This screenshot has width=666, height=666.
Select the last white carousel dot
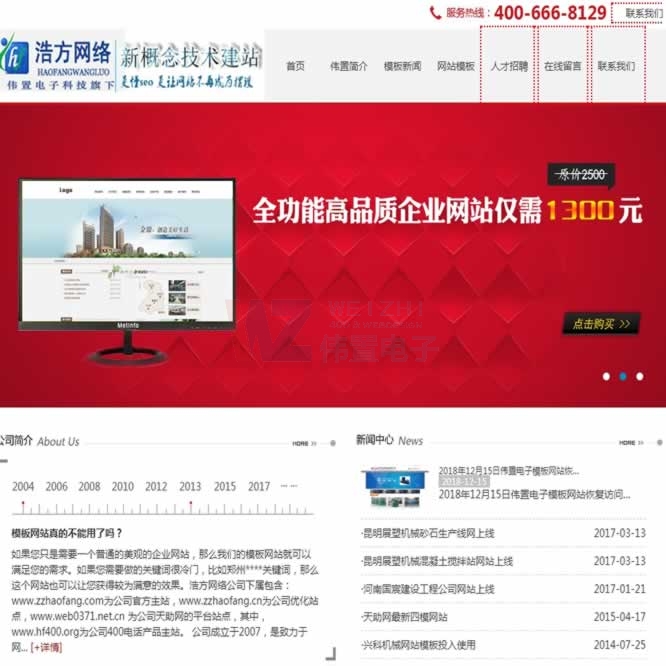(640, 376)
